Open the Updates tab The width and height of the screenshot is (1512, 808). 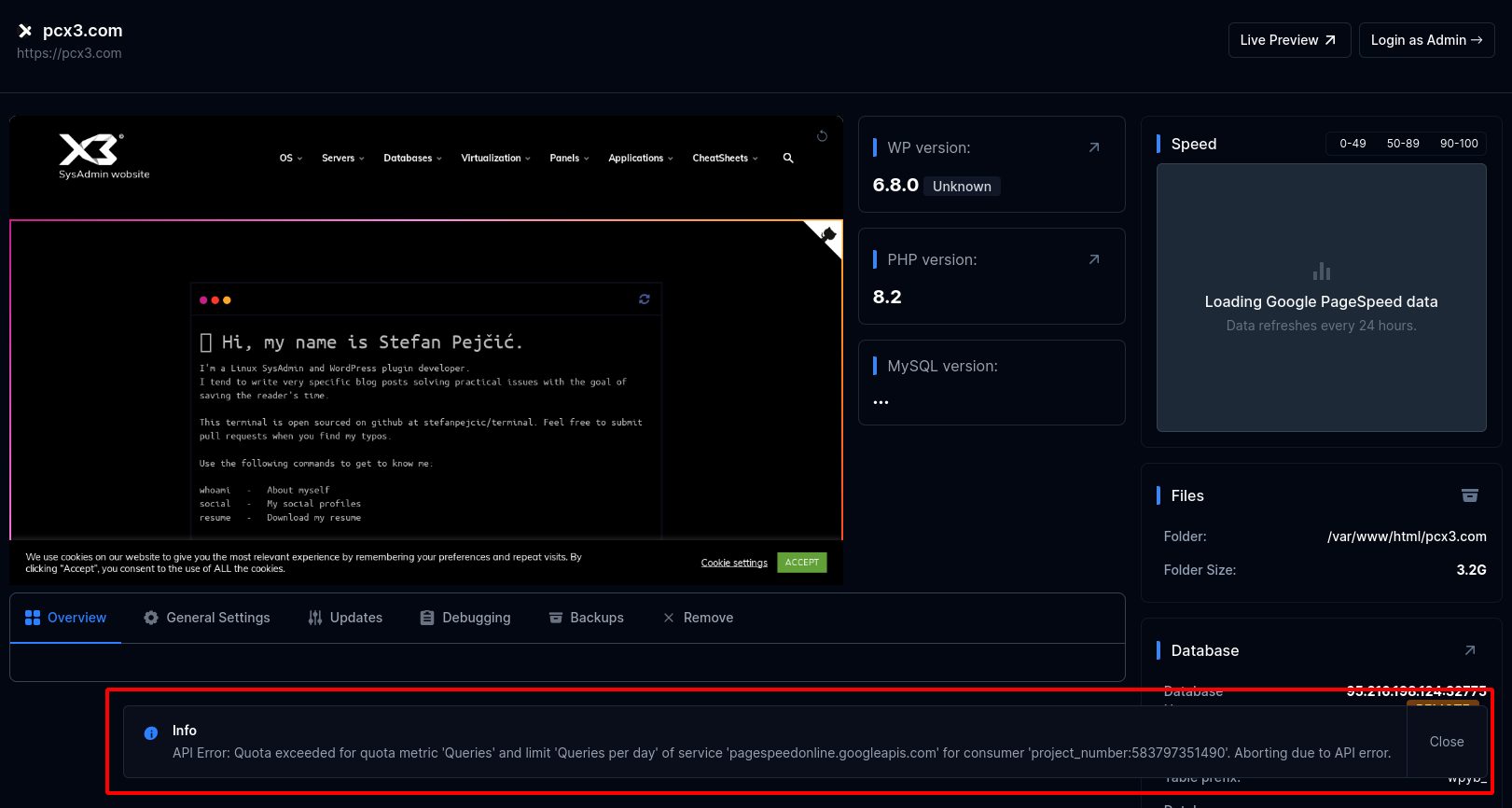(x=345, y=618)
